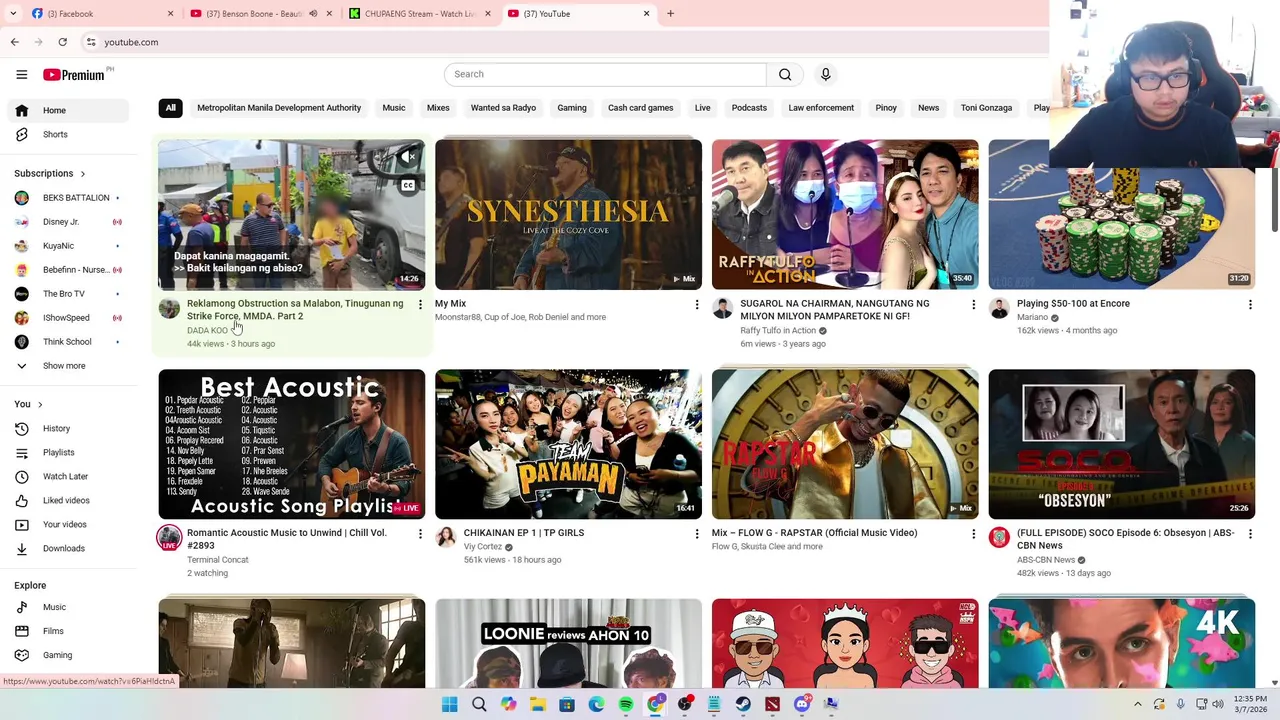The image size is (1280, 720).
Task: Open options for CHIKAINAN EP 1 video
Action: coord(697,534)
